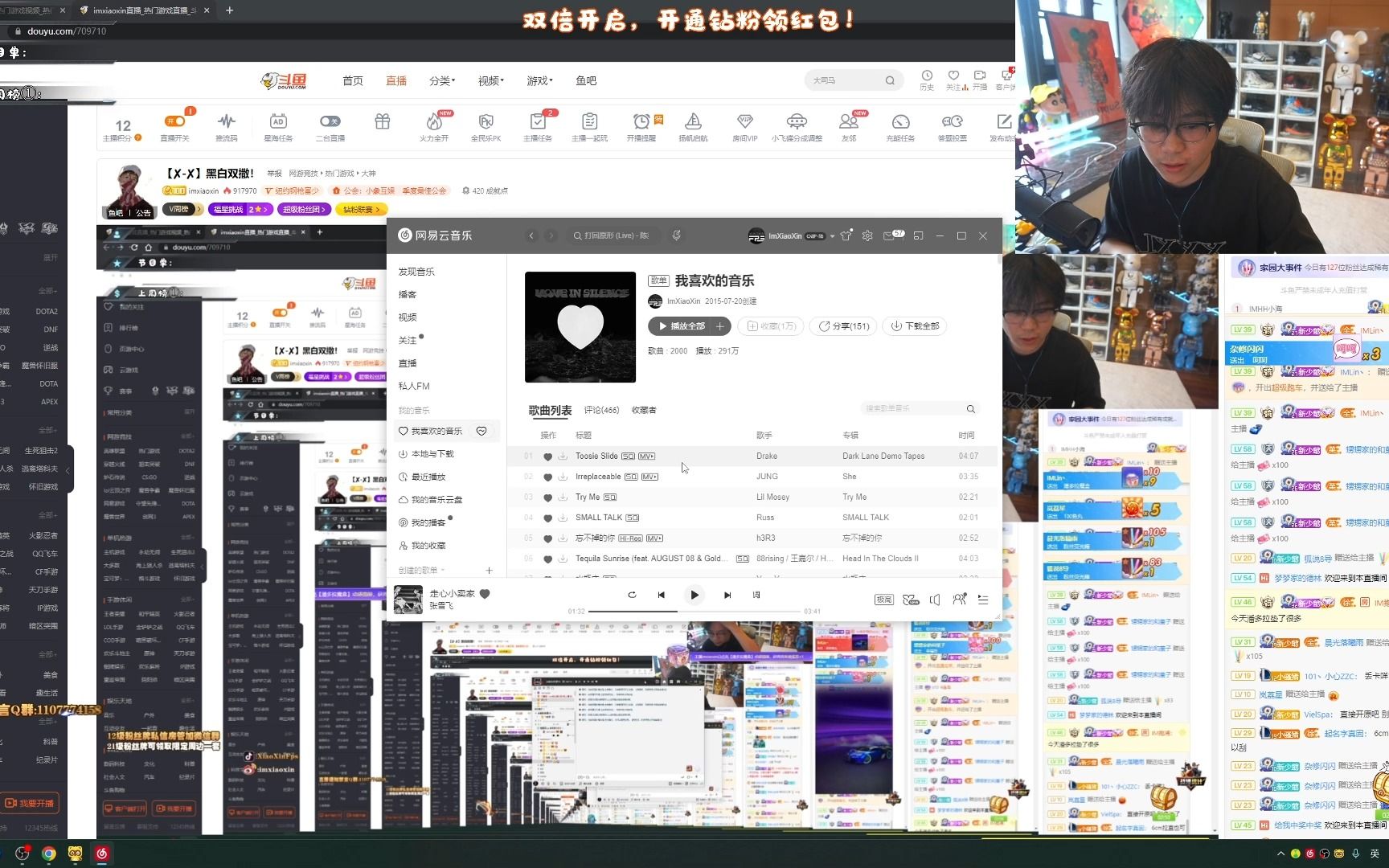Unlike the now-playing song 走心小卖家
This screenshot has width=1389, height=868.
[x=485, y=594]
